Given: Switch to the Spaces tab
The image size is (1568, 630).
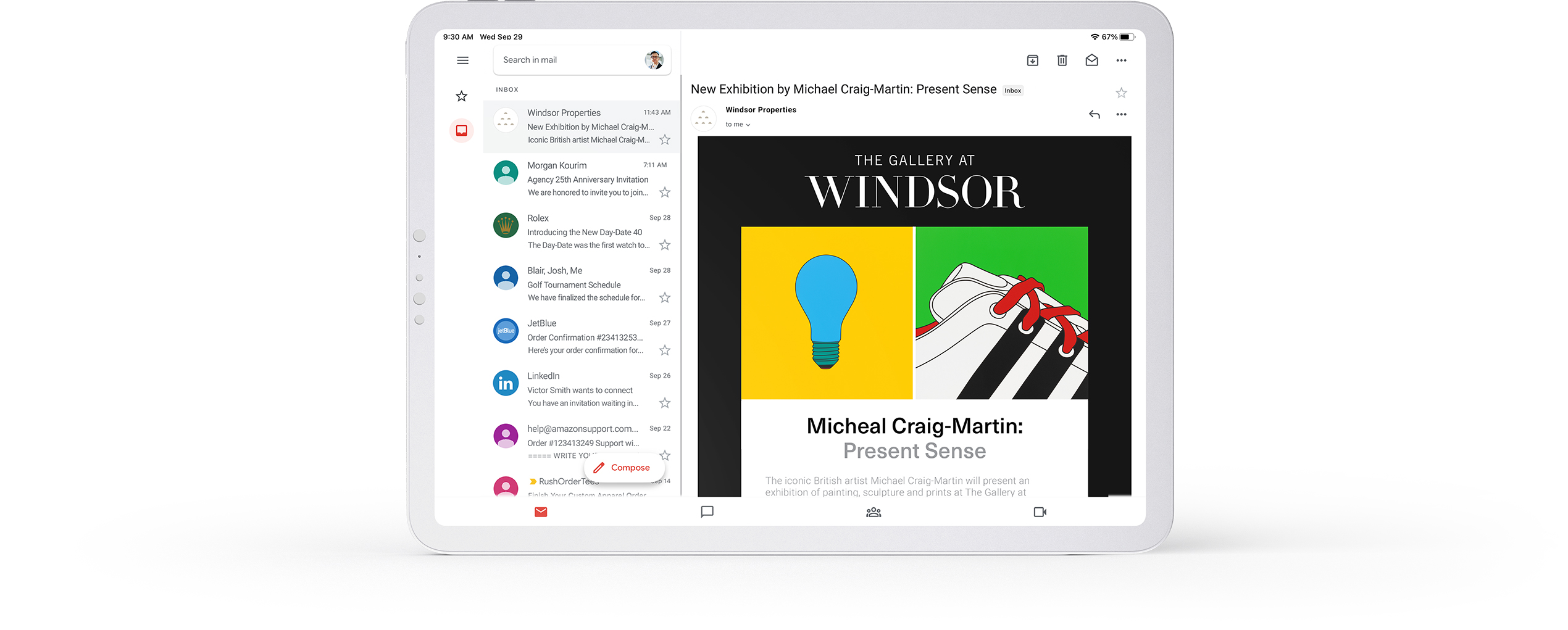Looking at the screenshot, I should [873, 512].
